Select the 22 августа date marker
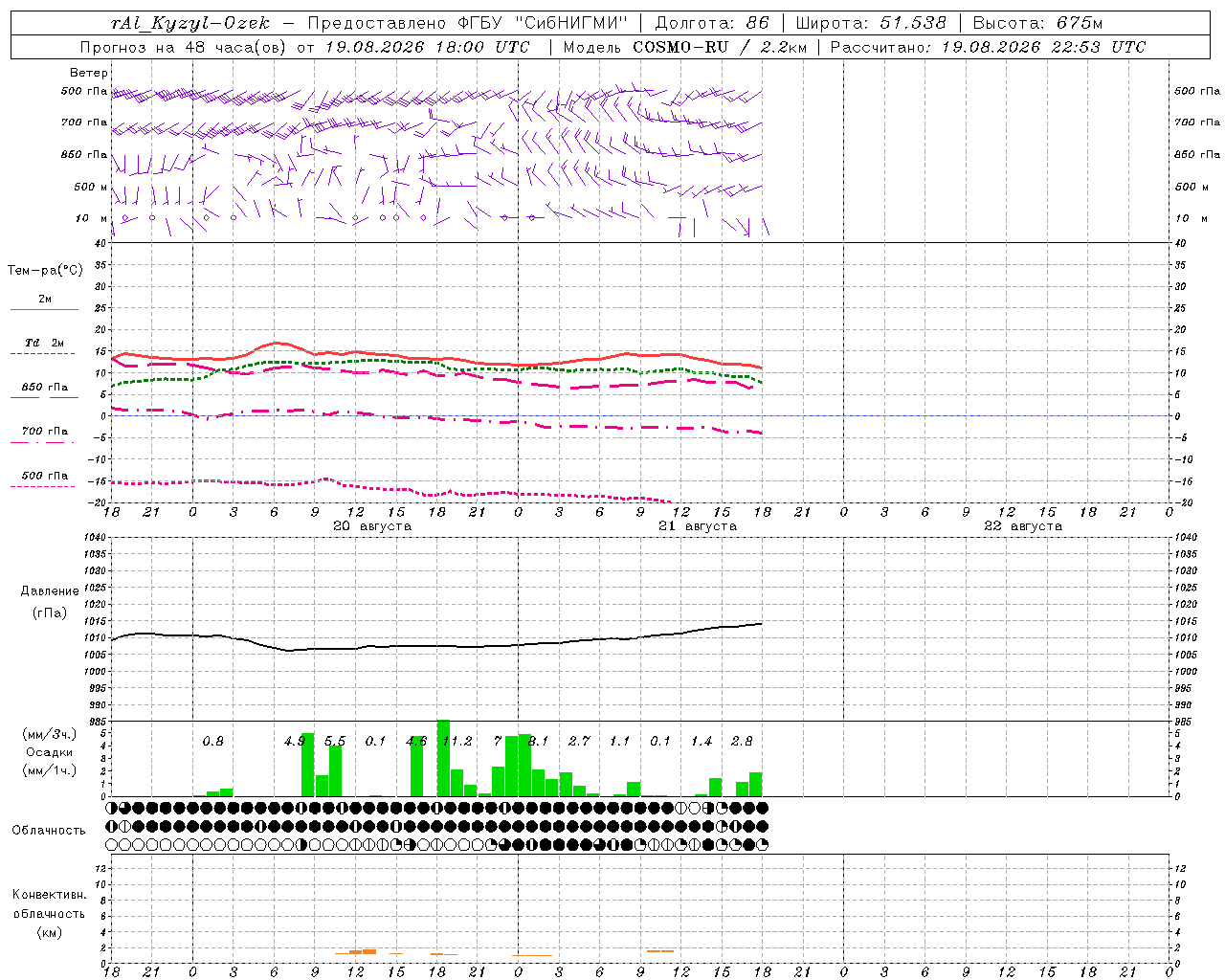This screenshot has width=1225, height=980. 1023,526
